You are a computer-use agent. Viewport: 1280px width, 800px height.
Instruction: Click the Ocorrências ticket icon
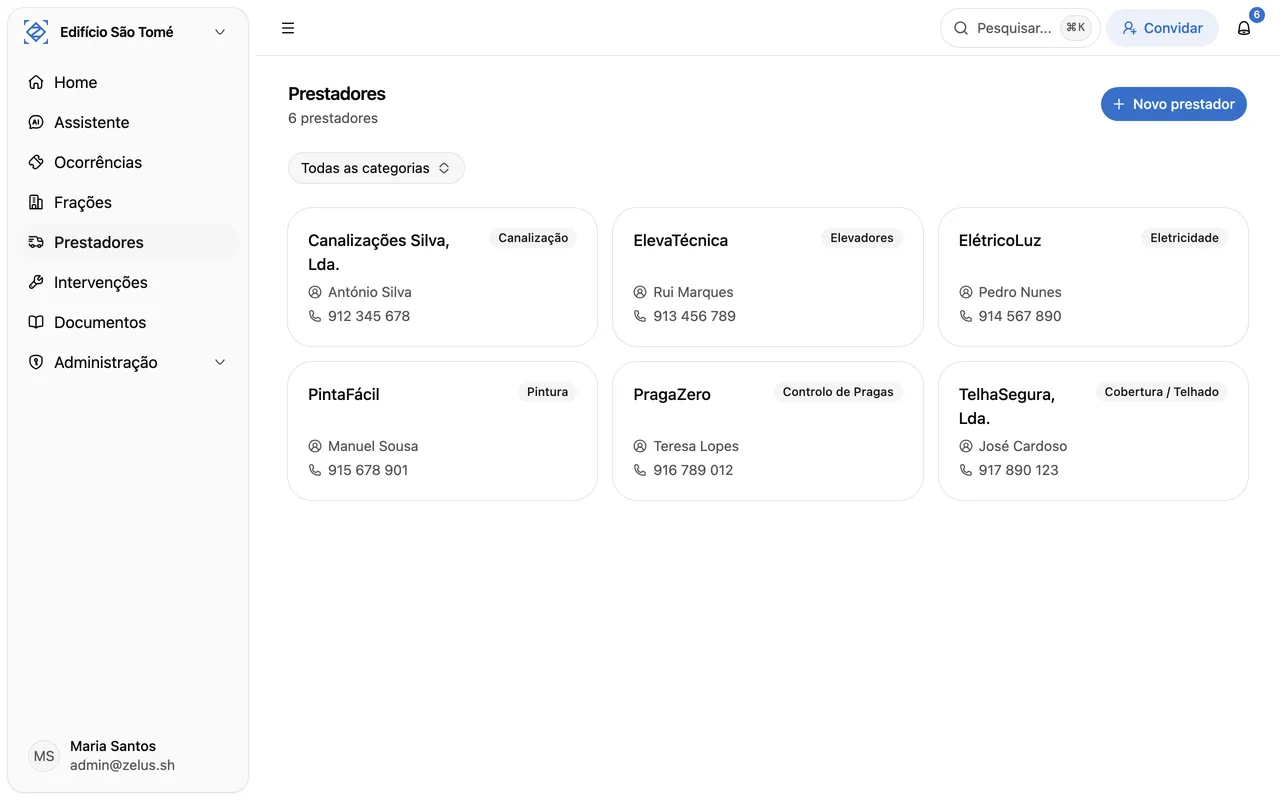click(36, 162)
